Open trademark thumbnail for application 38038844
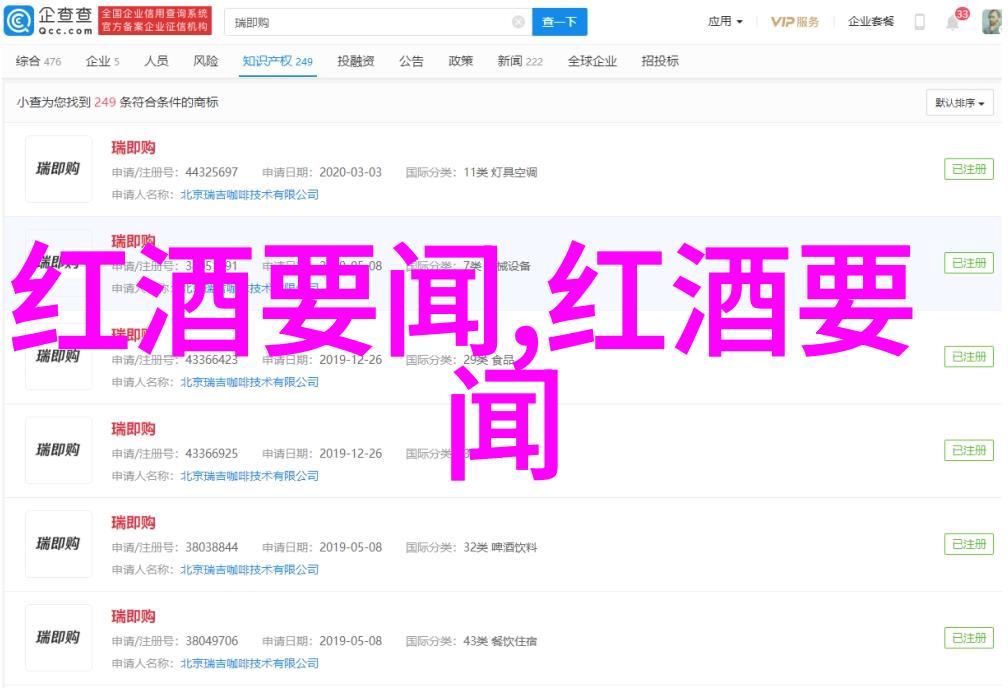The image size is (1008, 692). point(58,544)
